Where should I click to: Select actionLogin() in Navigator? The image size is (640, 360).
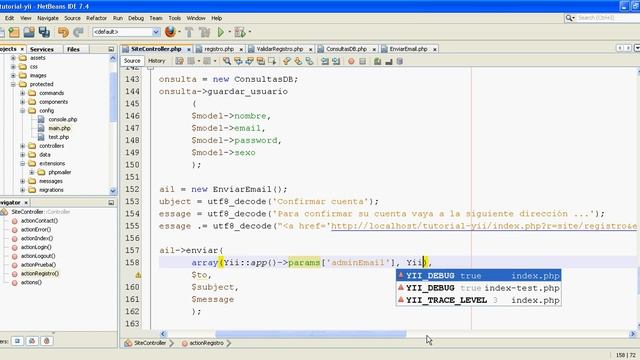(x=36, y=247)
